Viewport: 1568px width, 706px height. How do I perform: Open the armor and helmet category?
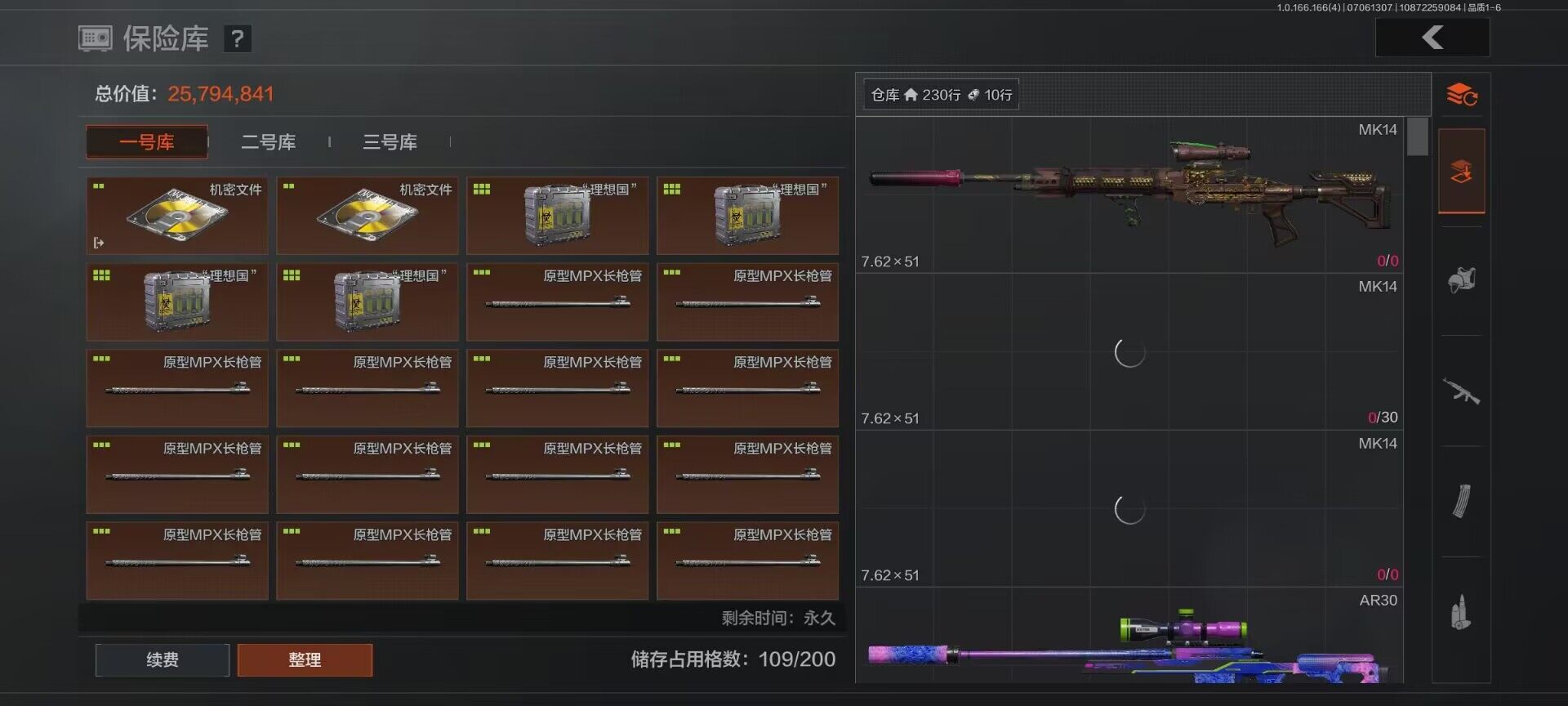tap(1462, 280)
